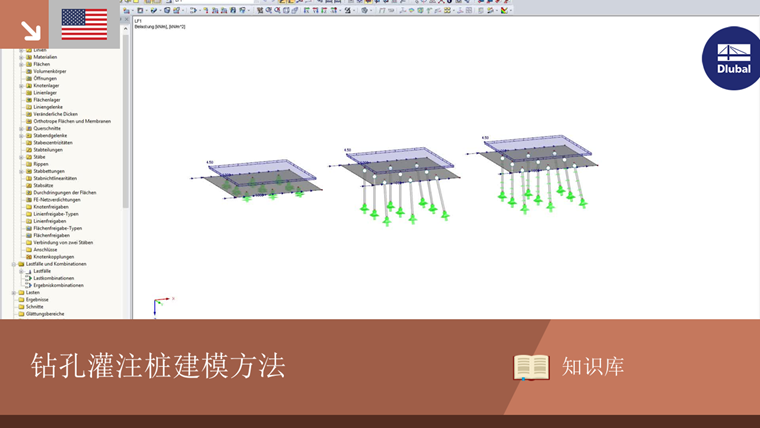Select Schnitte folder in the navigator
Screen dimensions: 760x428
pyautogui.click(x=34, y=307)
